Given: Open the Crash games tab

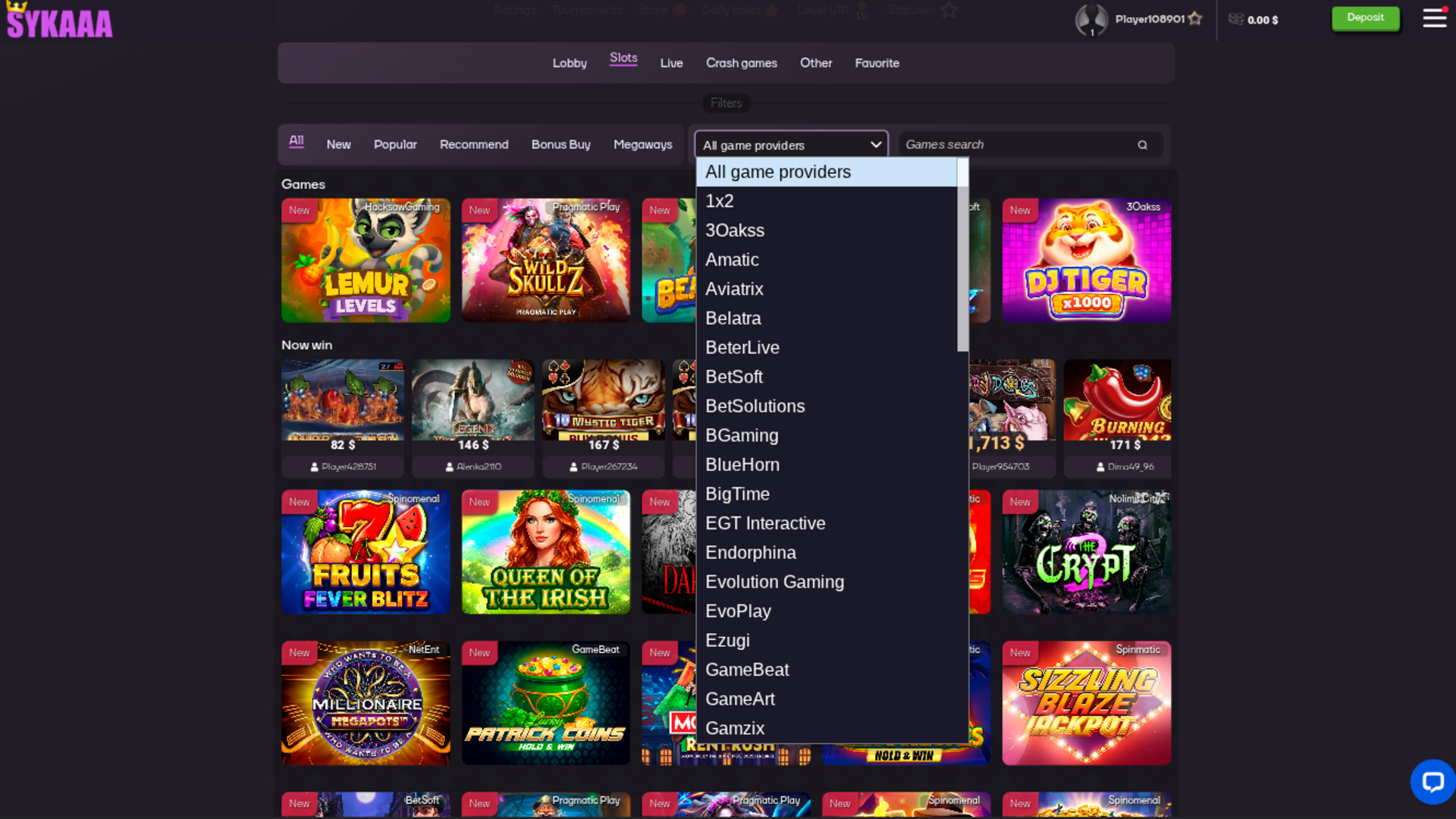Looking at the screenshot, I should tap(741, 63).
